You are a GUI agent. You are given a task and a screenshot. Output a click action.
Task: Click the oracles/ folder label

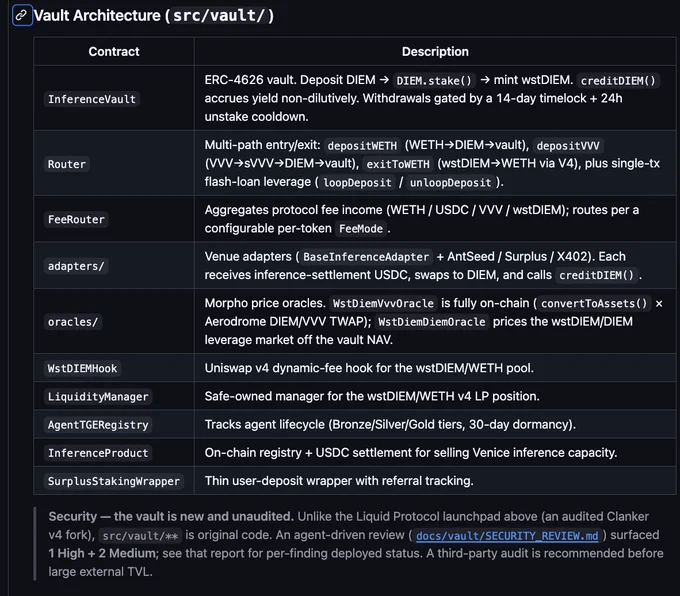click(73, 321)
